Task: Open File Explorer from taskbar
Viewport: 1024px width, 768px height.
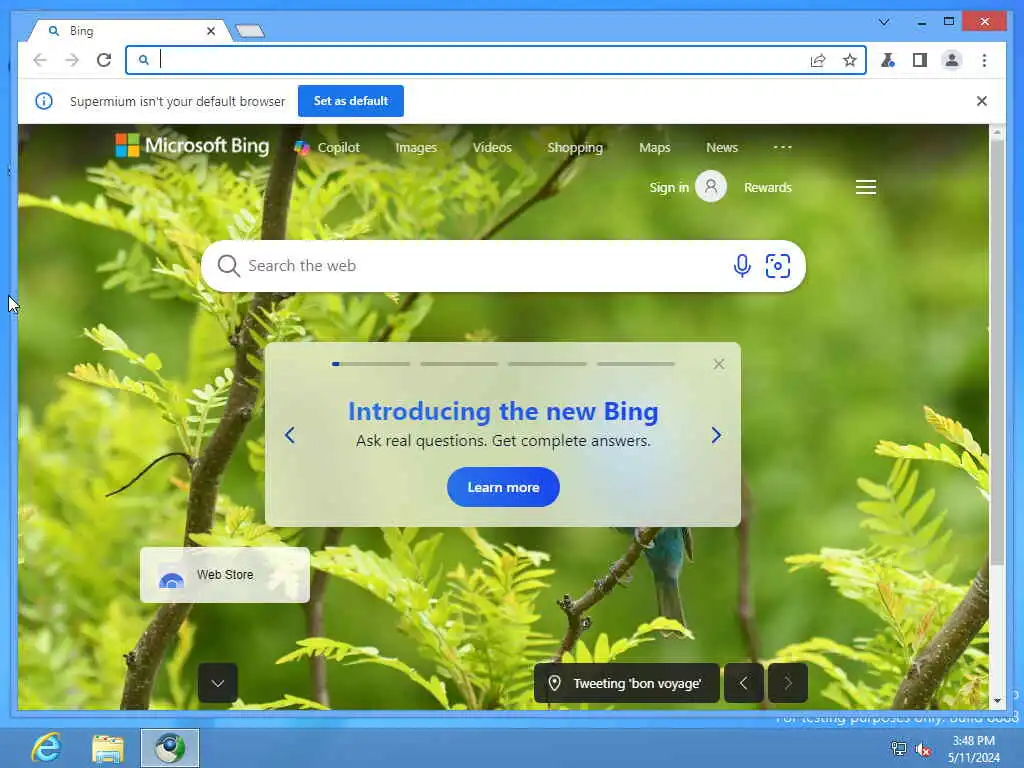Action: click(108, 748)
